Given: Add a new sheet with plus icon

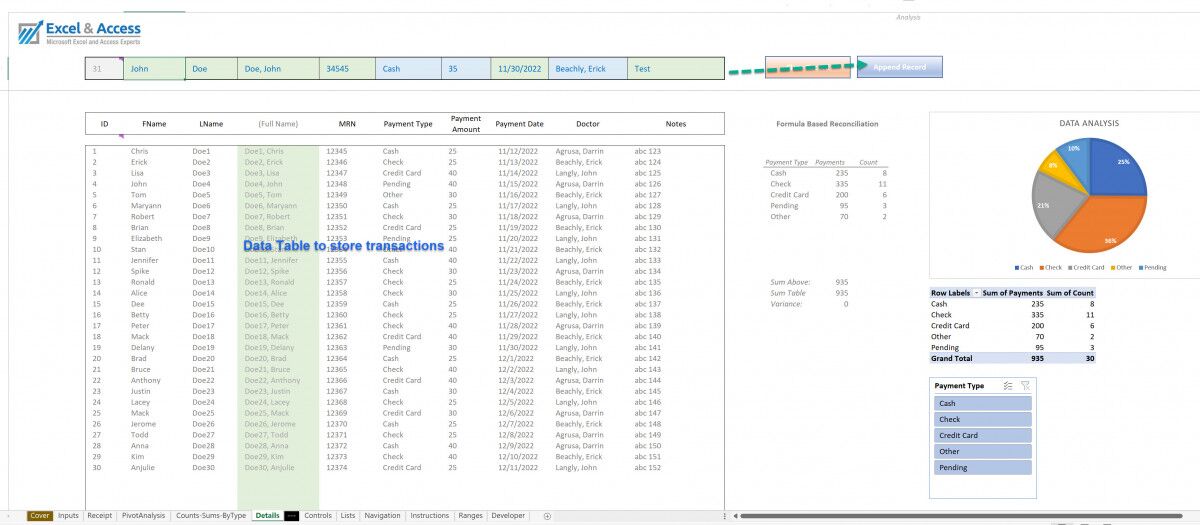Looking at the screenshot, I should coord(547,516).
